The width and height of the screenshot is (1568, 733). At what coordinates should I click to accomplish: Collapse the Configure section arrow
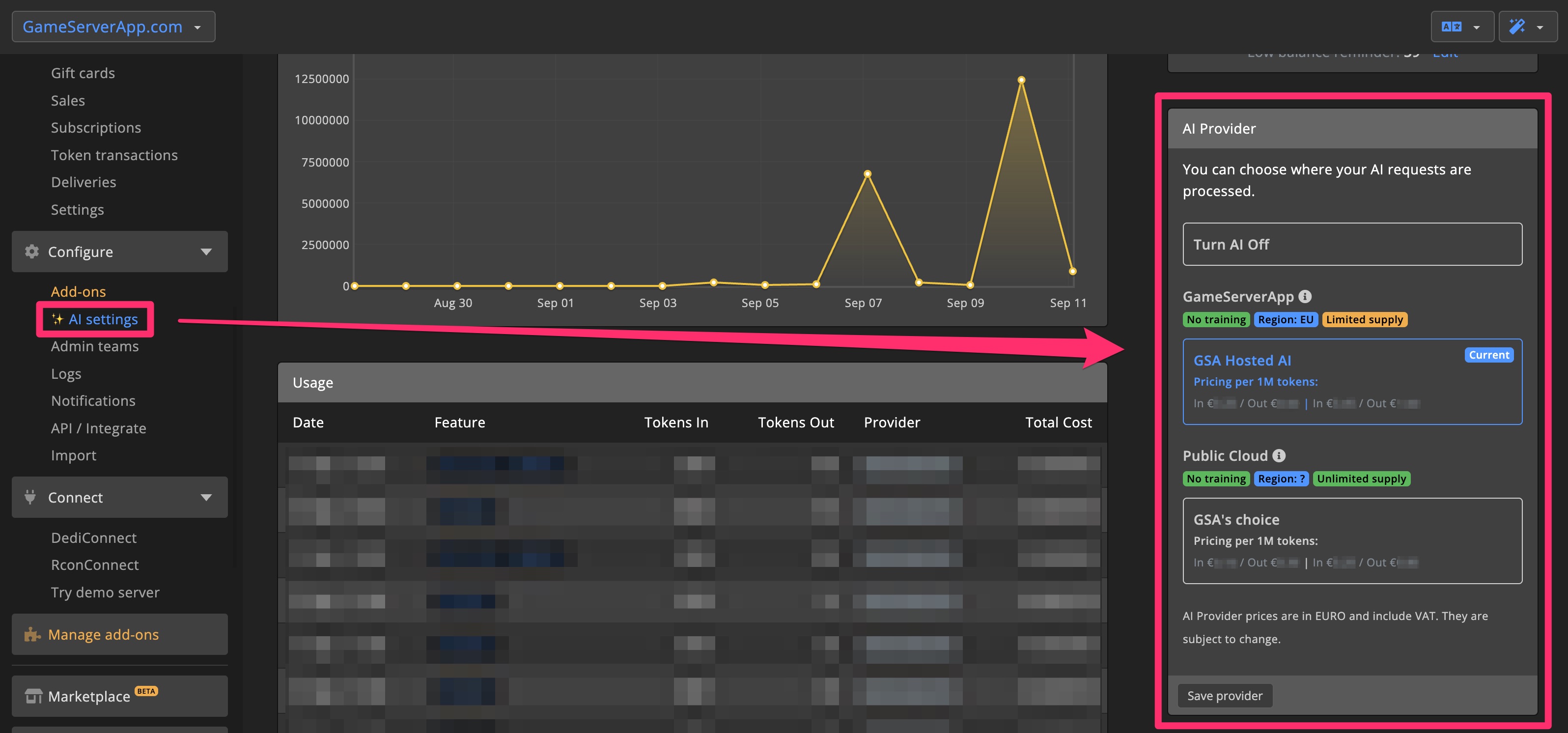(x=206, y=252)
